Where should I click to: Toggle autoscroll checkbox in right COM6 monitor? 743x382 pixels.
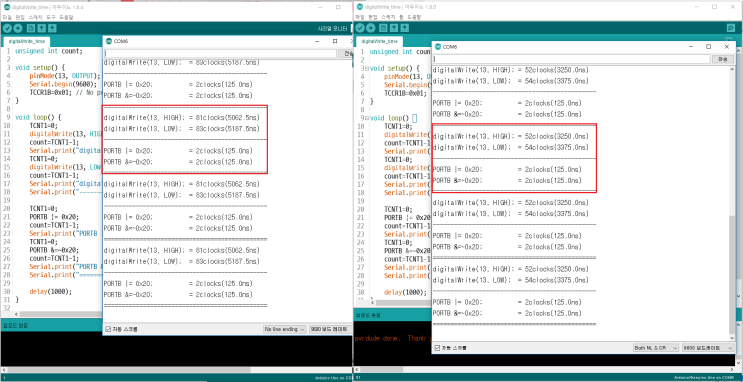click(x=436, y=348)
